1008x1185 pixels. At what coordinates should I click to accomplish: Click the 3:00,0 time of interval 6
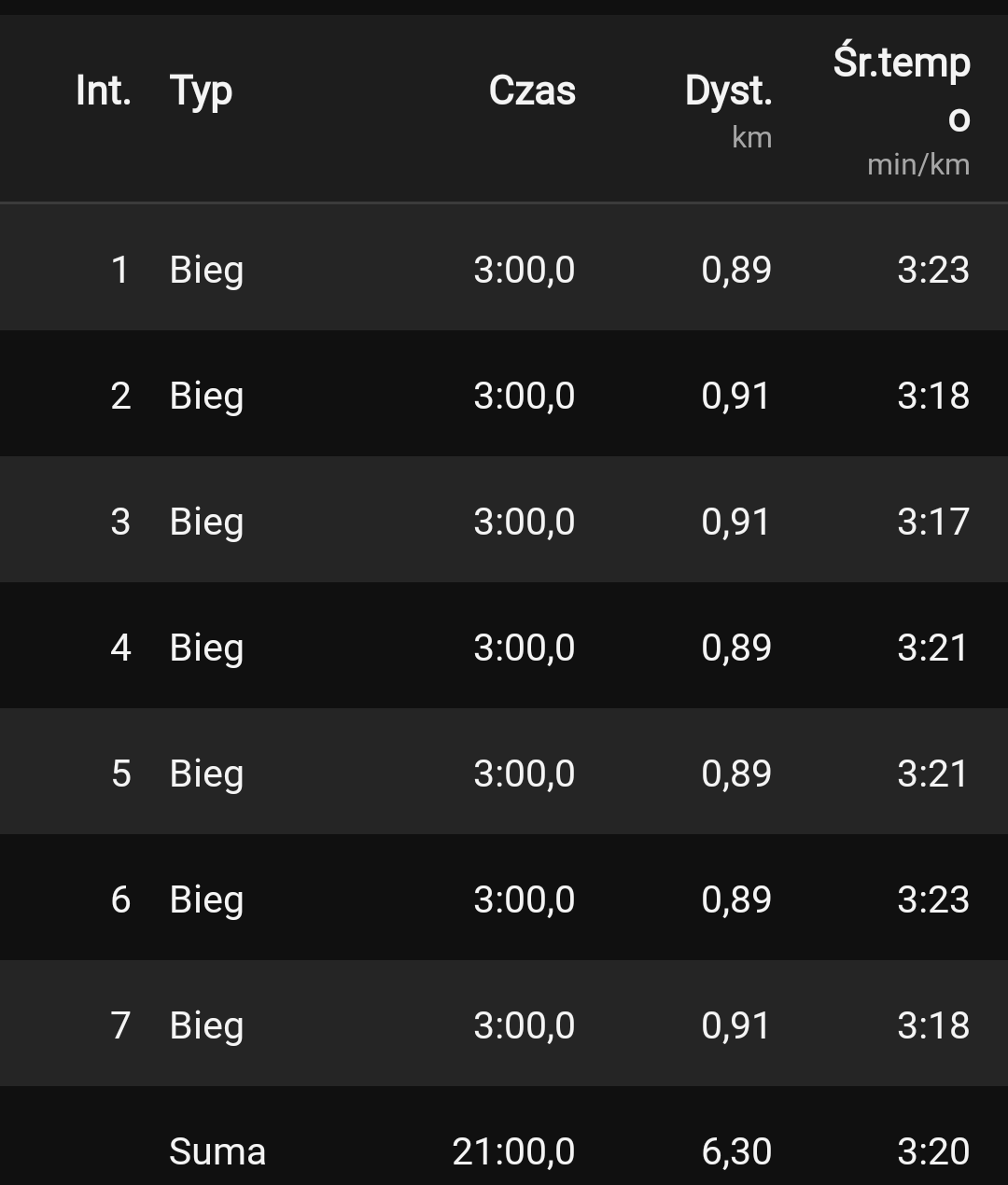524,899
